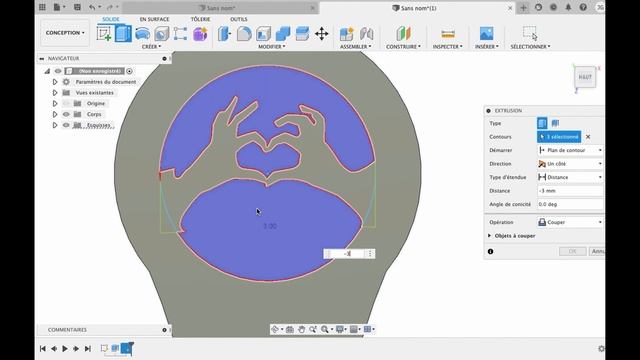This screenshot has width=640, height=360.
Task: Open the Opération dropdown (Couper)
Action: click(x=570, y=222)
